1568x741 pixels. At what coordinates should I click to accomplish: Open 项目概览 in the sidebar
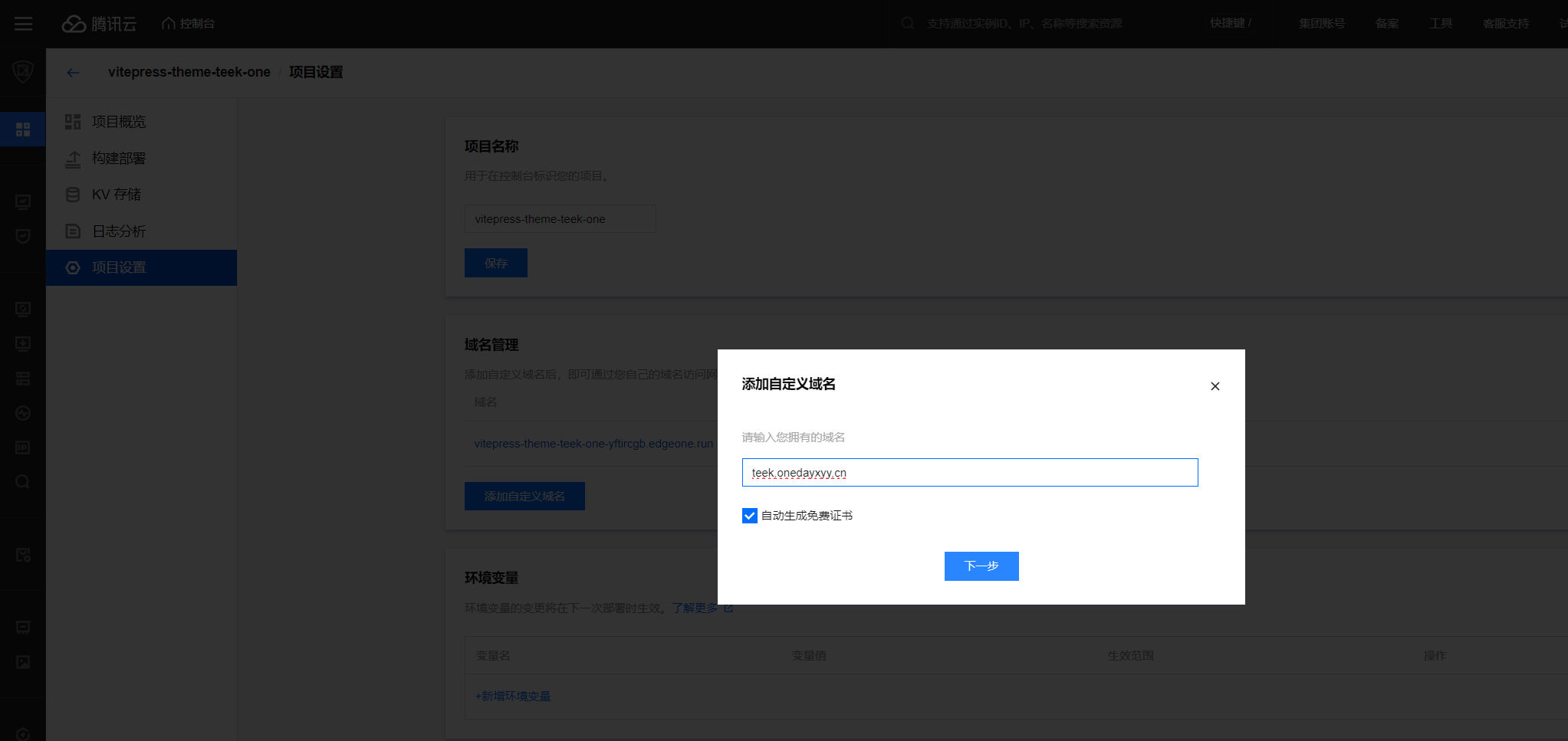tap(119, 122)
